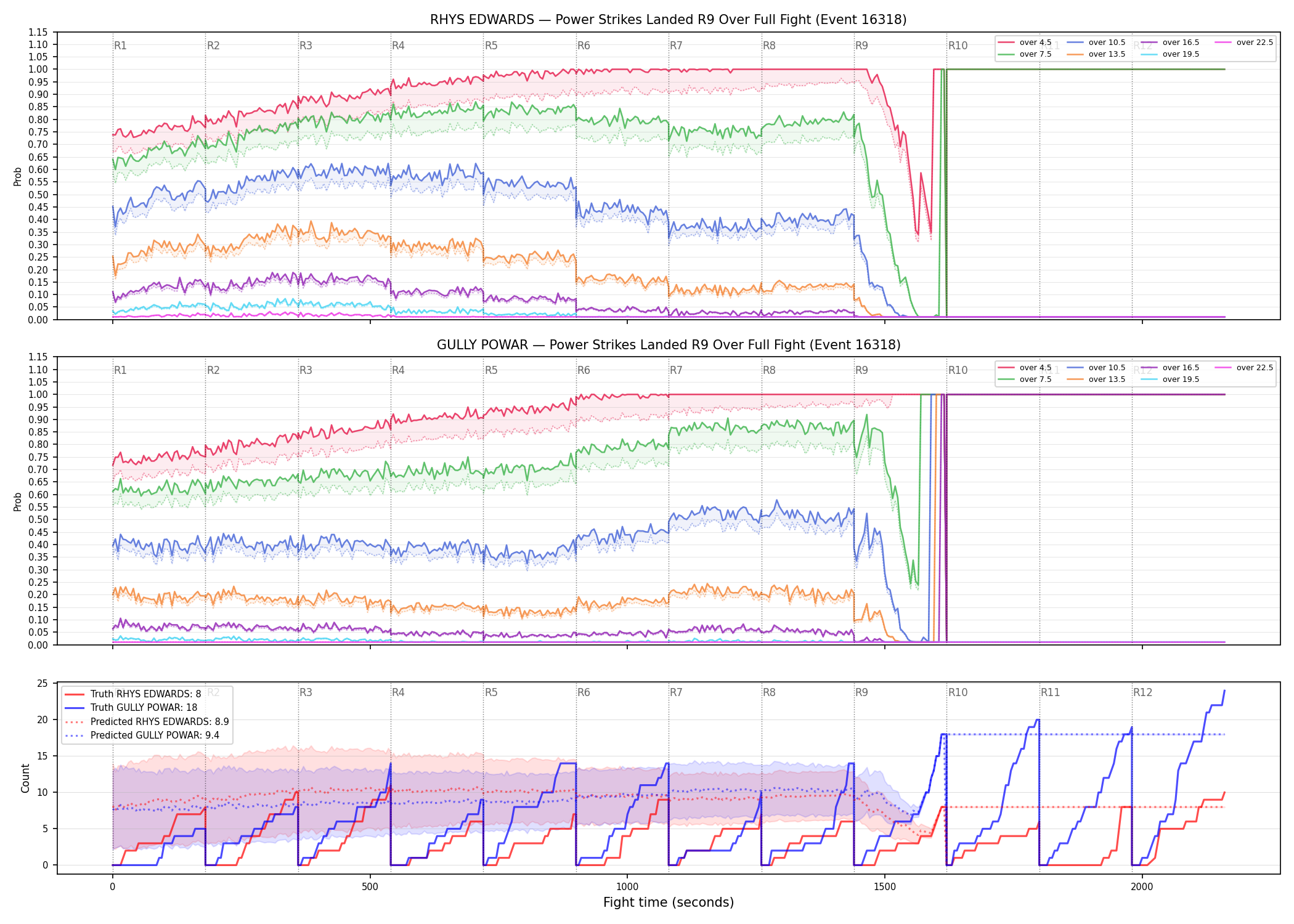
Task: Click the R9 round marker in top chart
Action: (861, 46)
